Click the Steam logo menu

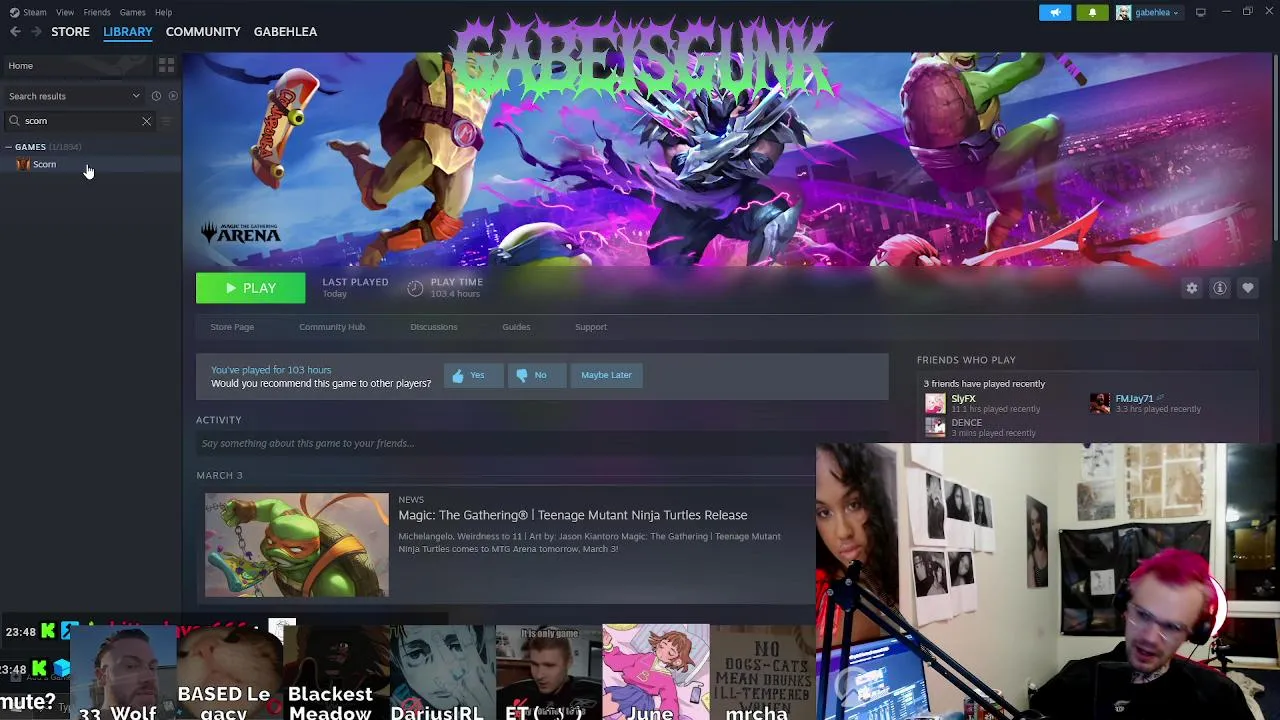tap(28, 12)
